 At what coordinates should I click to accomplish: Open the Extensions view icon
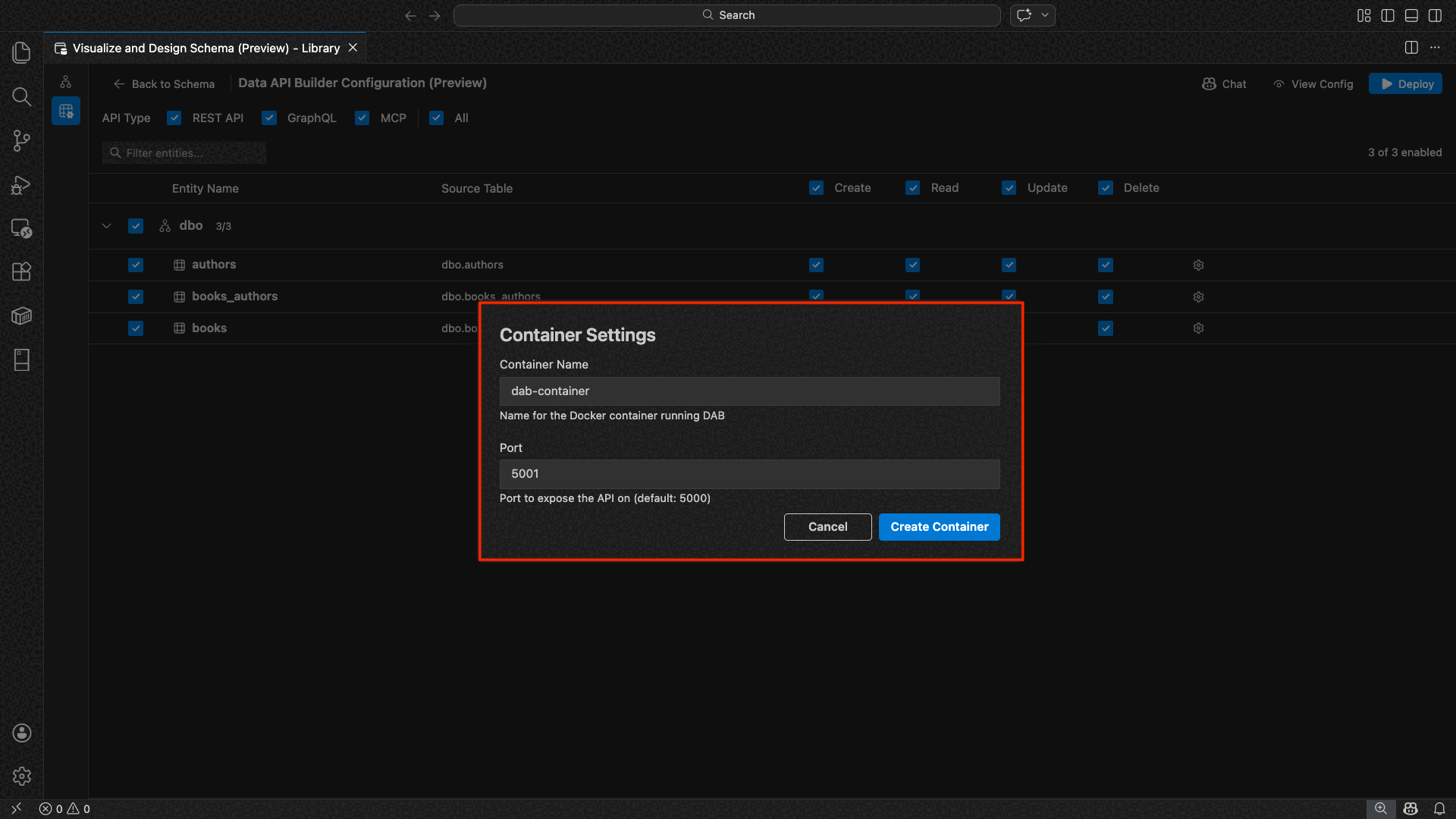(x=21, y=271)
